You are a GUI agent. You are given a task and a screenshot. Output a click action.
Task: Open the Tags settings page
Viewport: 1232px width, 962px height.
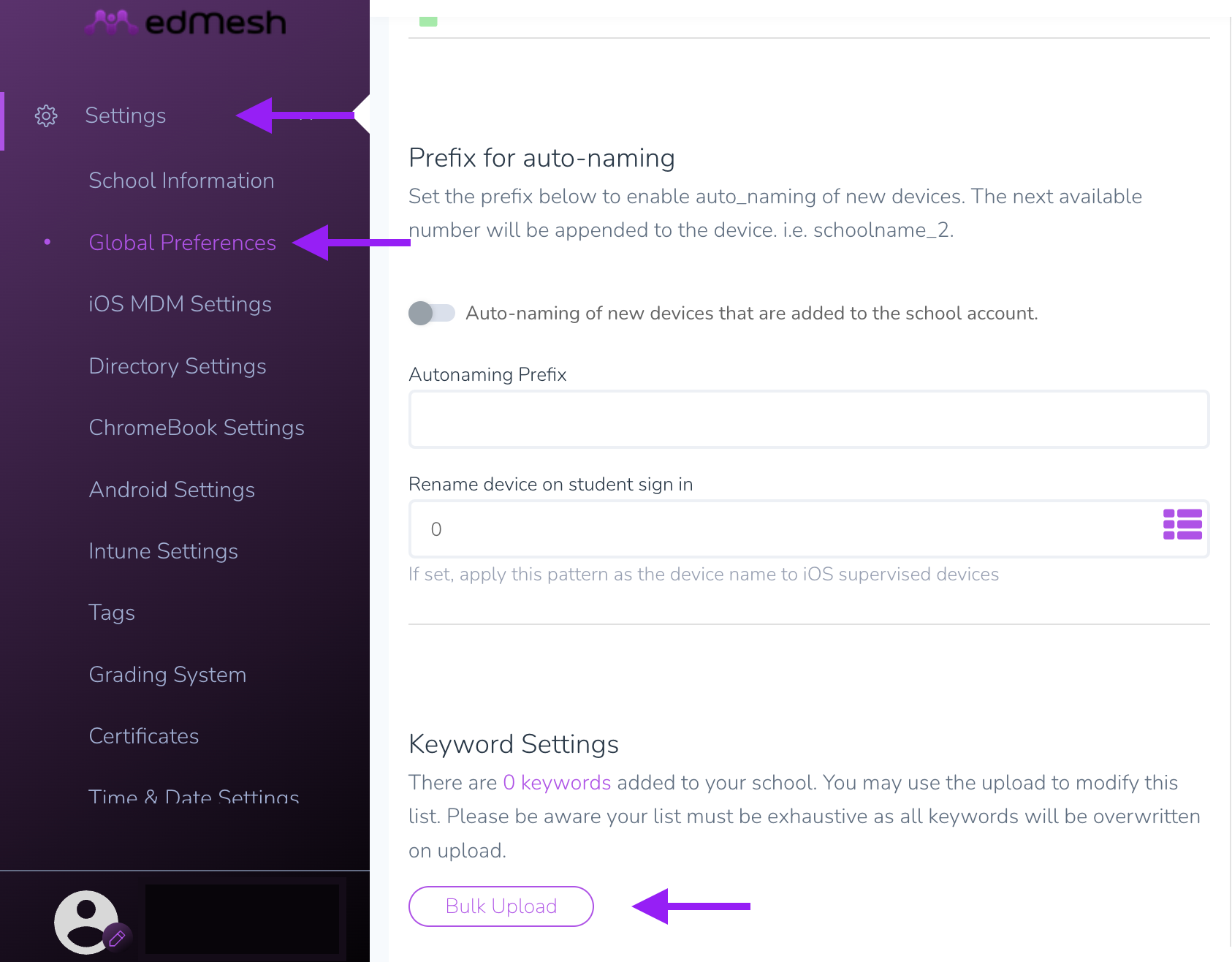click(x=112, y=613)
